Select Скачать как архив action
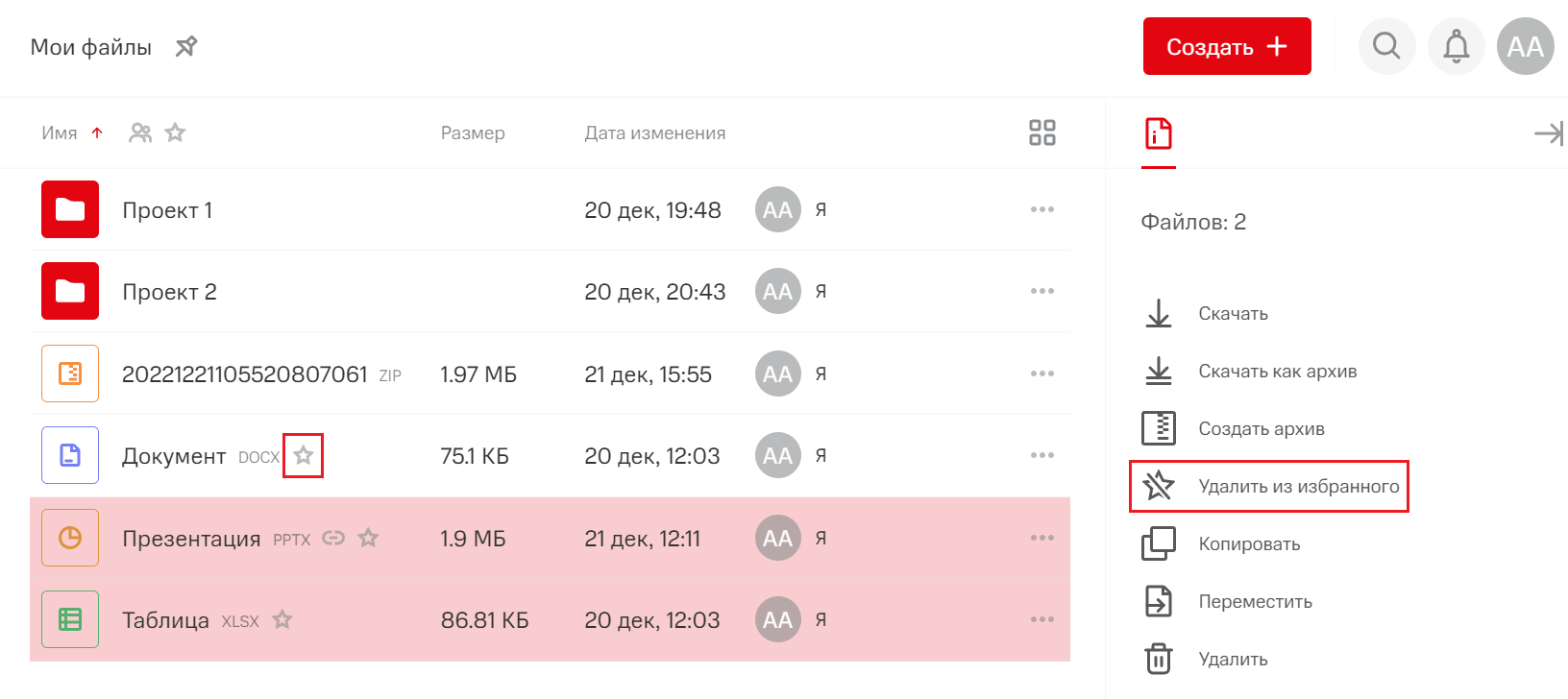This screenshot has width=1568, height=699. (1277, 372)
